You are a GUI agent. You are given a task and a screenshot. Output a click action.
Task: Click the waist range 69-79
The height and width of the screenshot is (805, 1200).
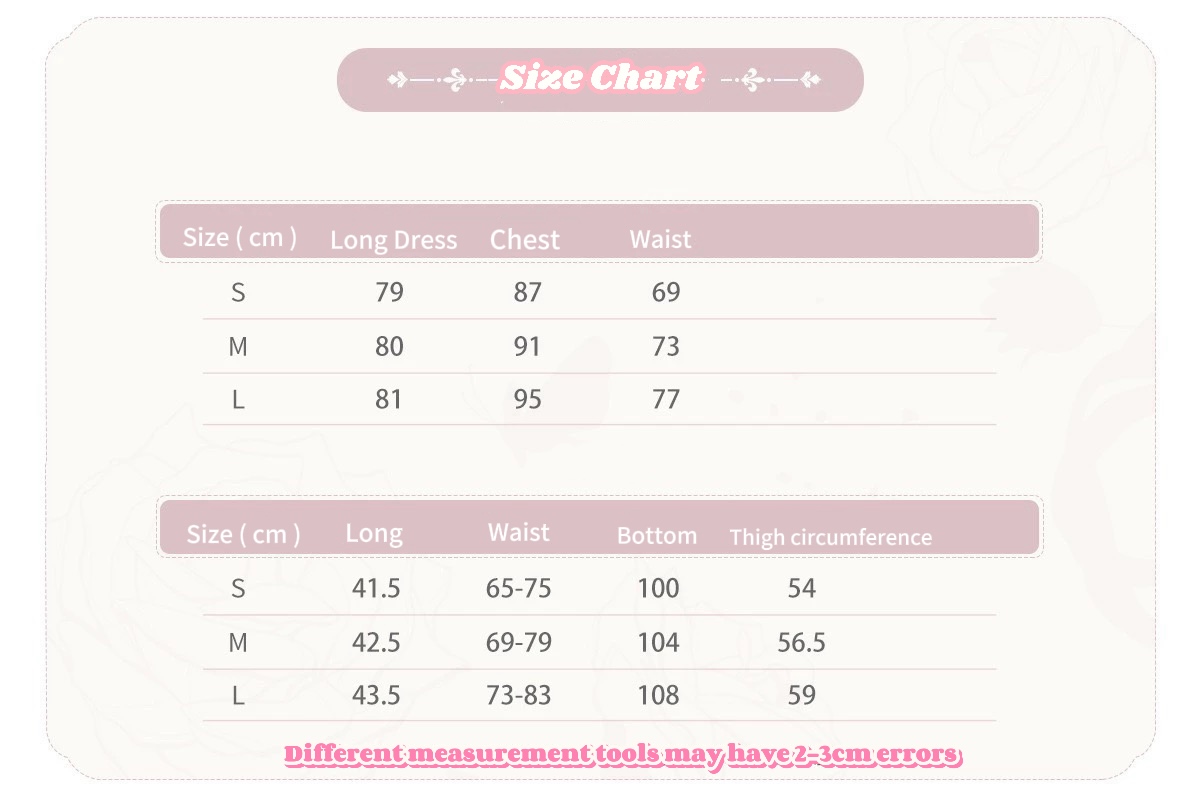coord(518,642)
